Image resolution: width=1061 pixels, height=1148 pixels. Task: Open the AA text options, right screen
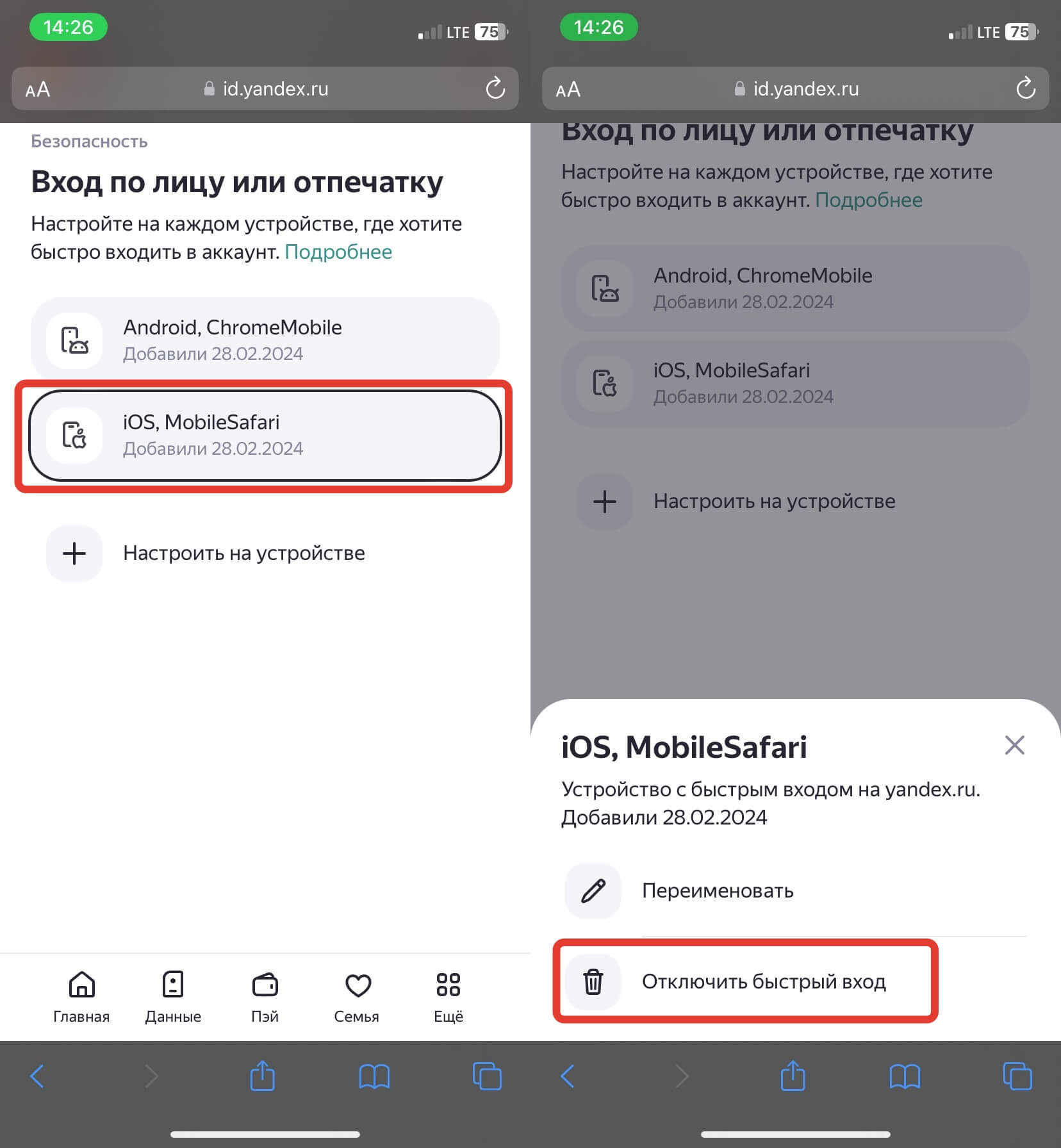[568, 89]
